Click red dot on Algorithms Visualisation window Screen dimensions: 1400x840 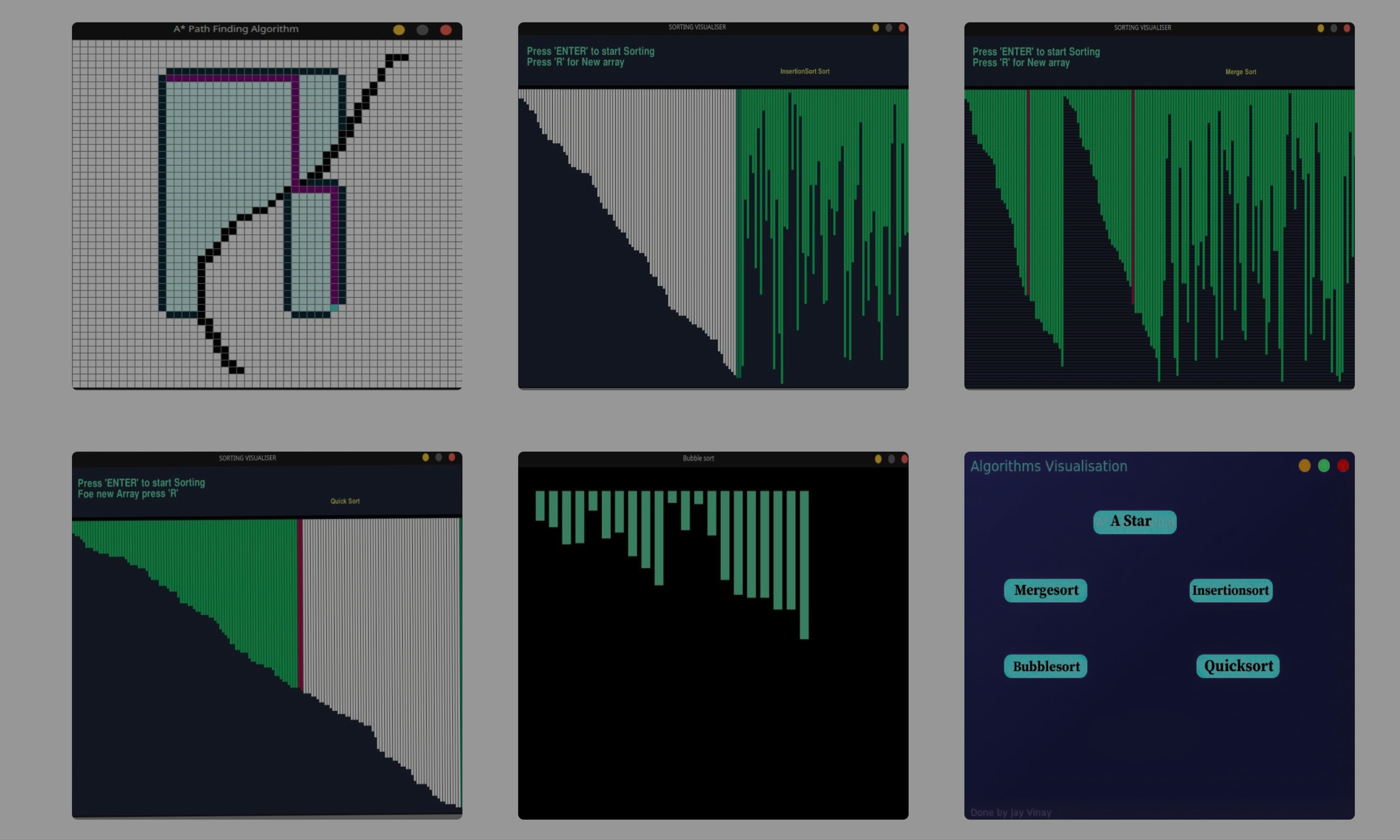pos(1343,465)
